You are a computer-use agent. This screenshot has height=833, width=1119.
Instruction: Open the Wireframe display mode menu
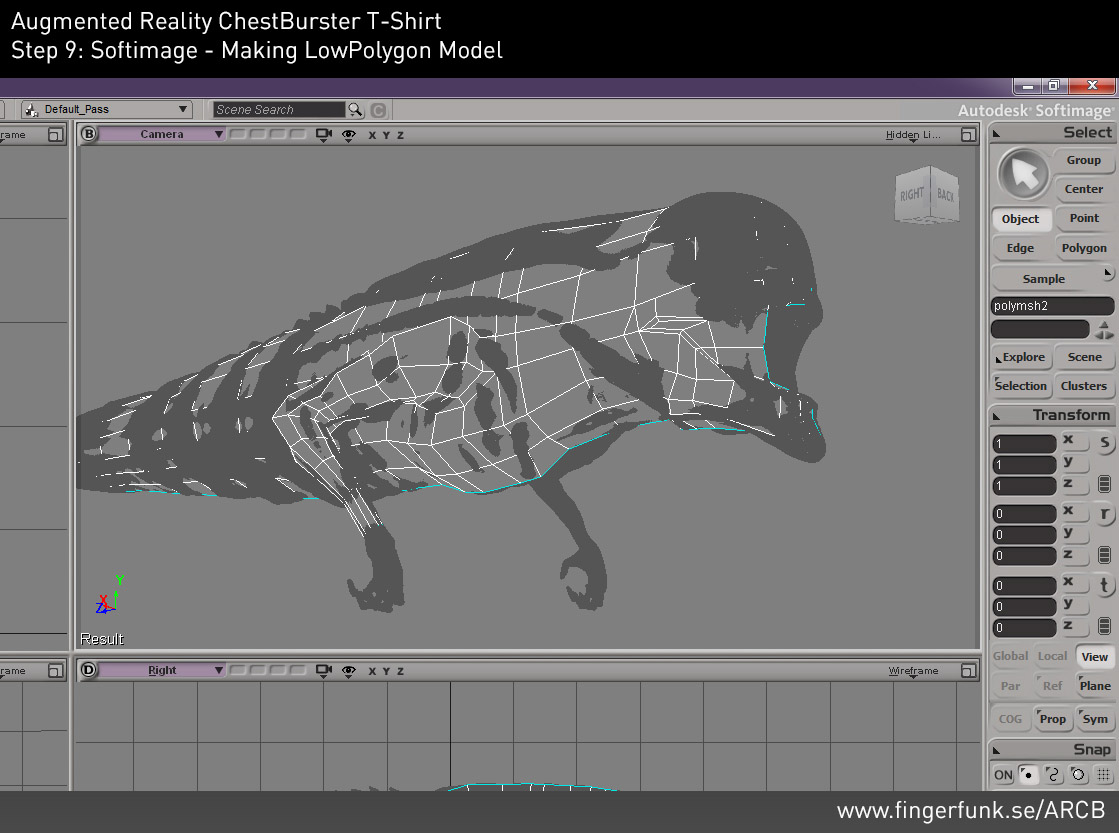913,671
